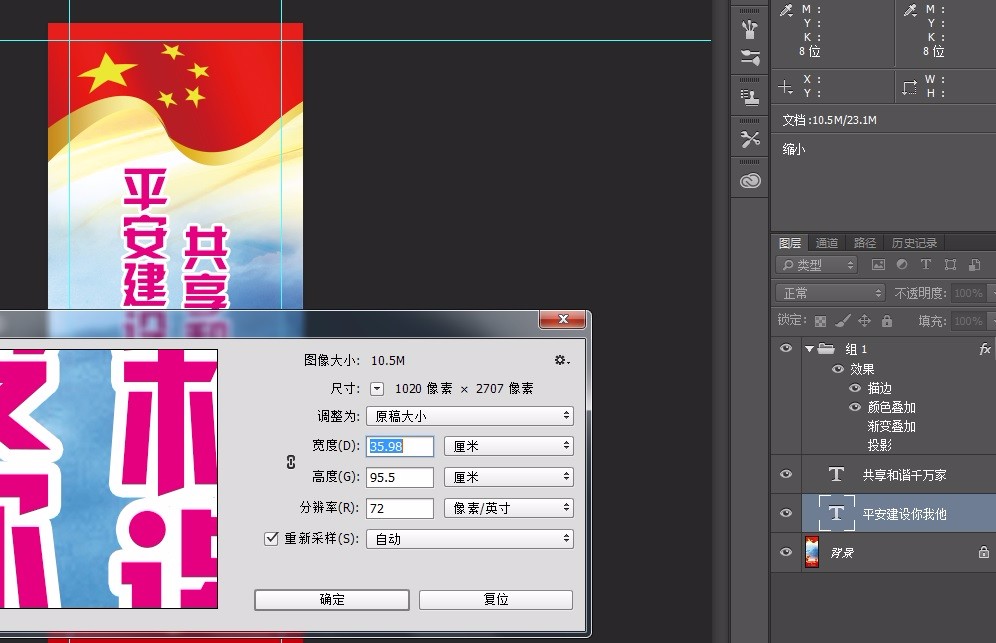Click the 高度 height input field
Viewport: 996px width, 643px height.
coord(400,477)
